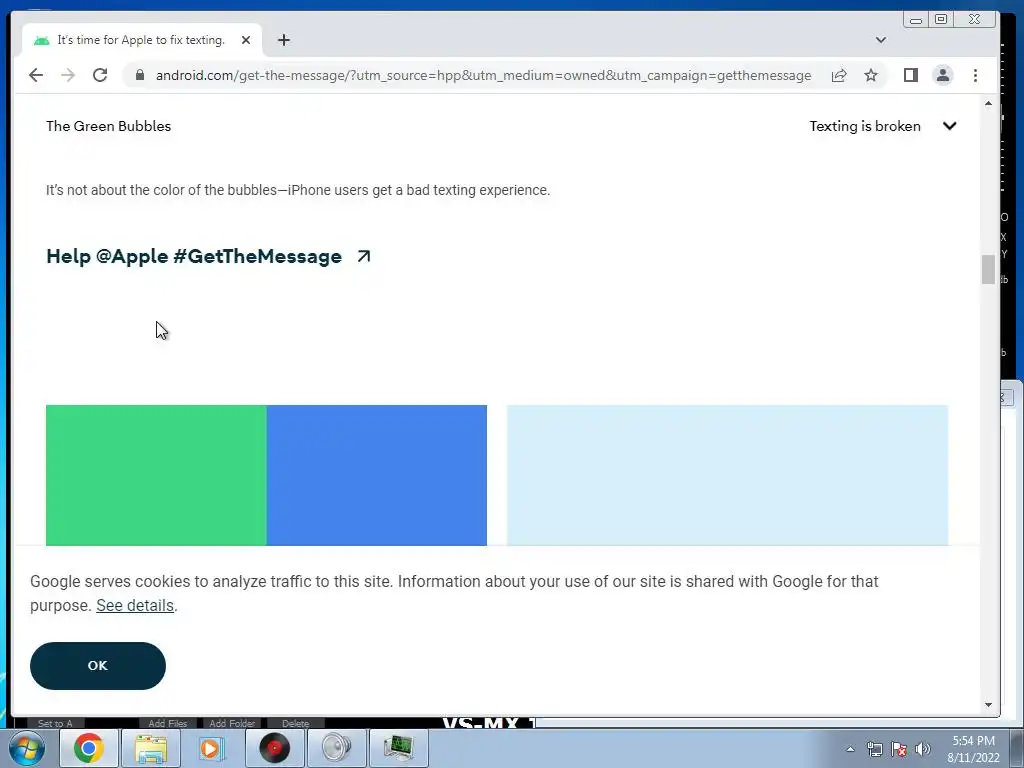The image size is (1024, 768).
Task: Click the blue color block
Action: pos(377,475)
